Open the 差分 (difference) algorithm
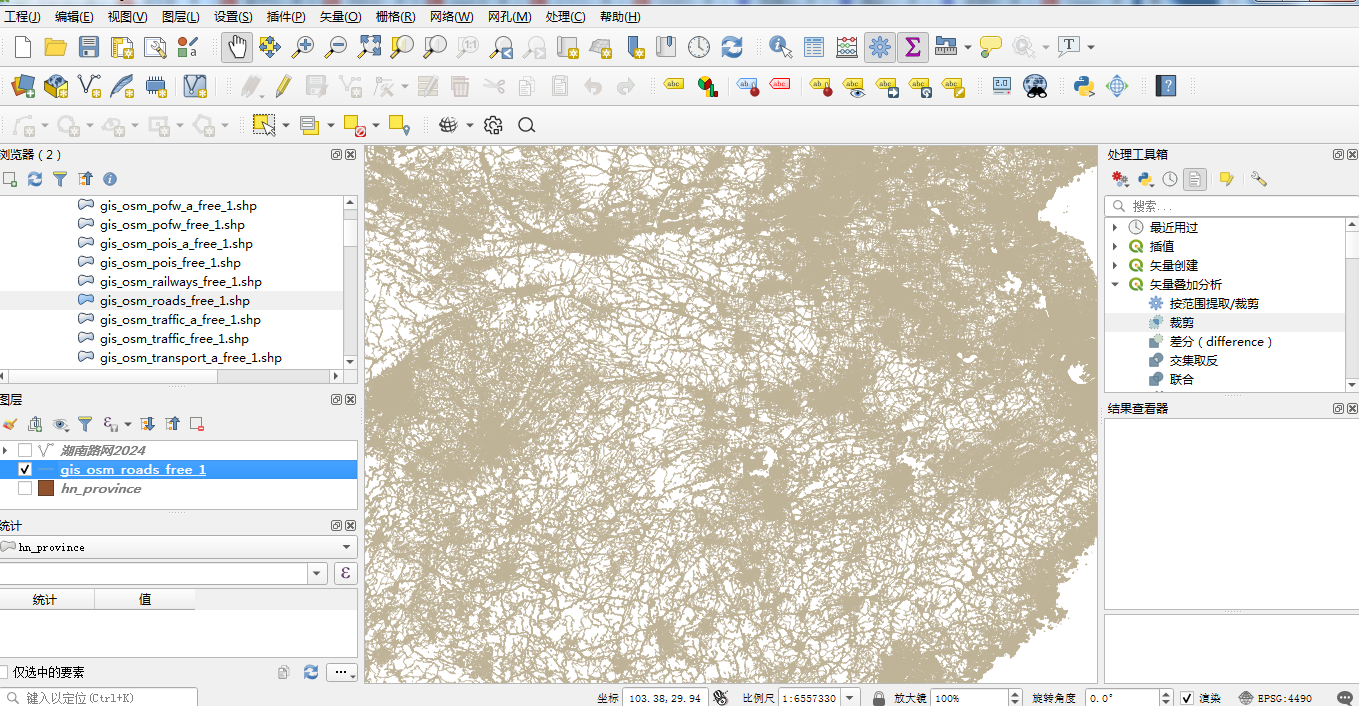 click(1220, 341)
